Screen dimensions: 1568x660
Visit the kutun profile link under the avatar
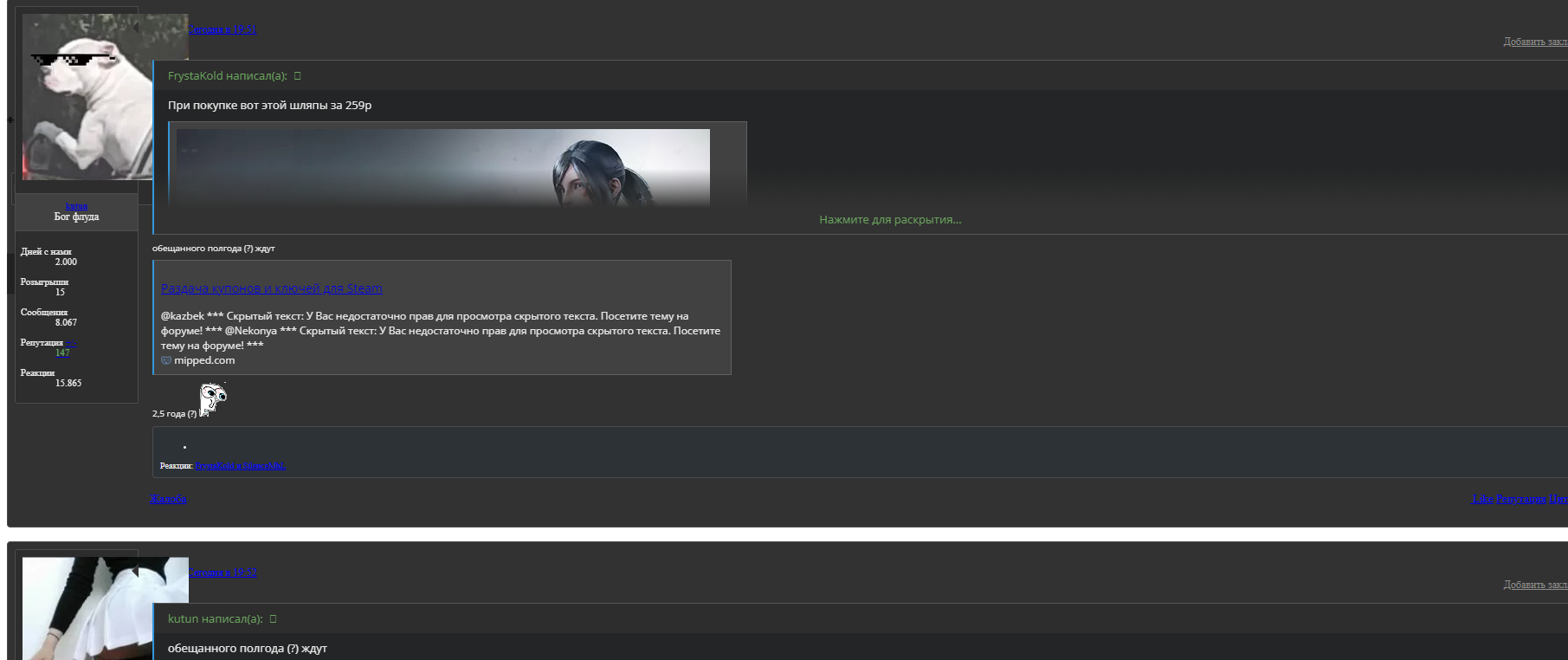(x=76, y=206)
